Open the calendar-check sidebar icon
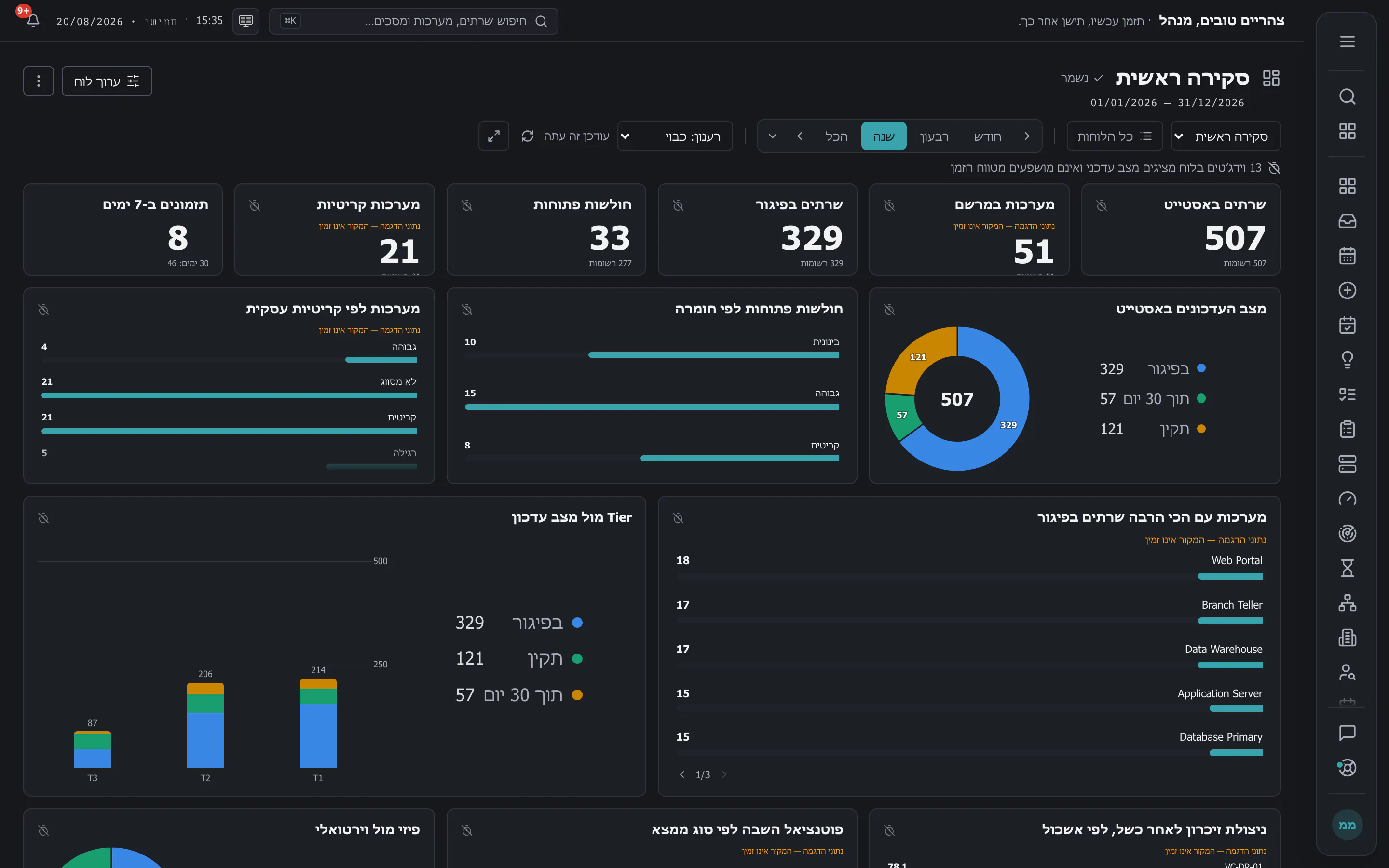The width and height of the screenshot is (1389, 868). pos(1347,325)
